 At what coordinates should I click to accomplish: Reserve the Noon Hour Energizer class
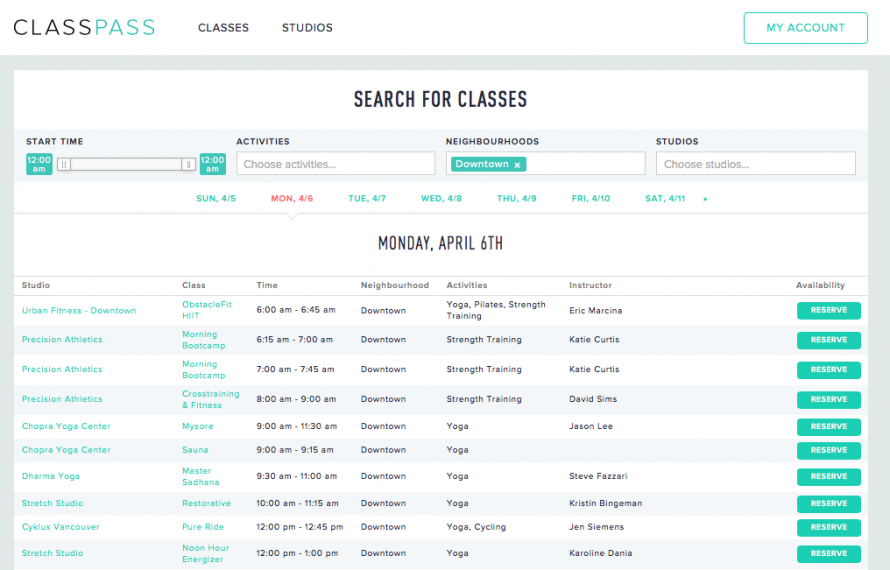click(829, 554)
